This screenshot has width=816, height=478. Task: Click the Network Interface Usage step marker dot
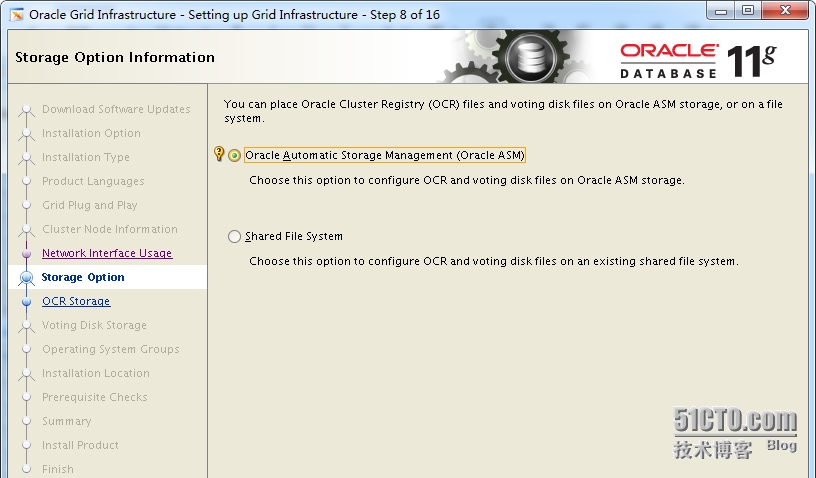tap(27, 254)
